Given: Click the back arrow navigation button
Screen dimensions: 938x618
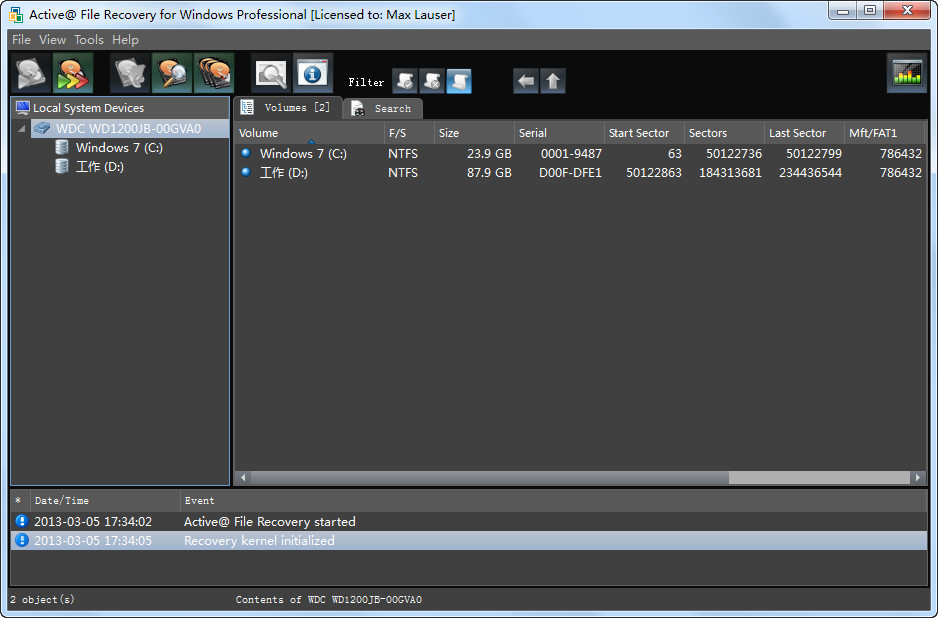Looking at the screenshot, I should tap(526, 81).
